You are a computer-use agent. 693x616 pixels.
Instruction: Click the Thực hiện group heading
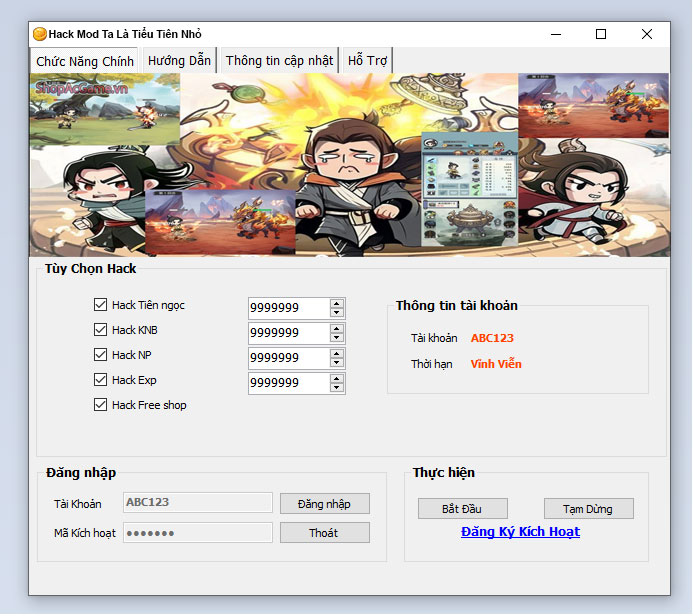(x=444, y=472)
